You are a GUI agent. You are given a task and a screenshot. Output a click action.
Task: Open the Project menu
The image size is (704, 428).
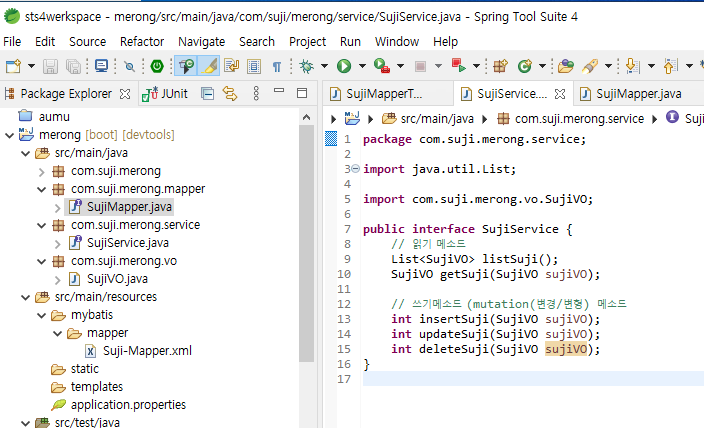(x=308, y=42)
